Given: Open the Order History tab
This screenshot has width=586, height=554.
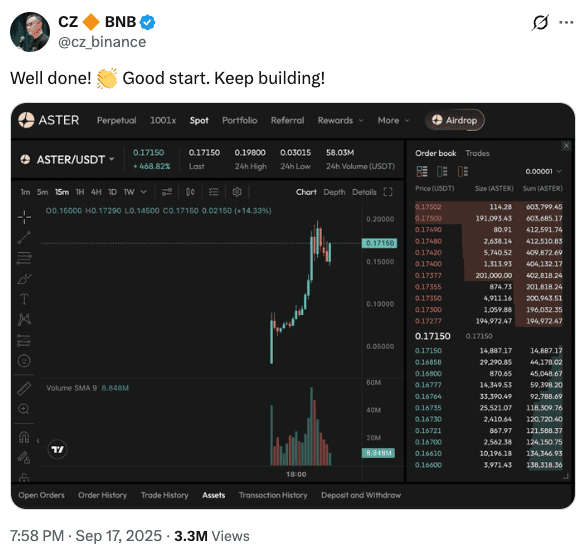Looking at the screenshot, I should 102,495.
